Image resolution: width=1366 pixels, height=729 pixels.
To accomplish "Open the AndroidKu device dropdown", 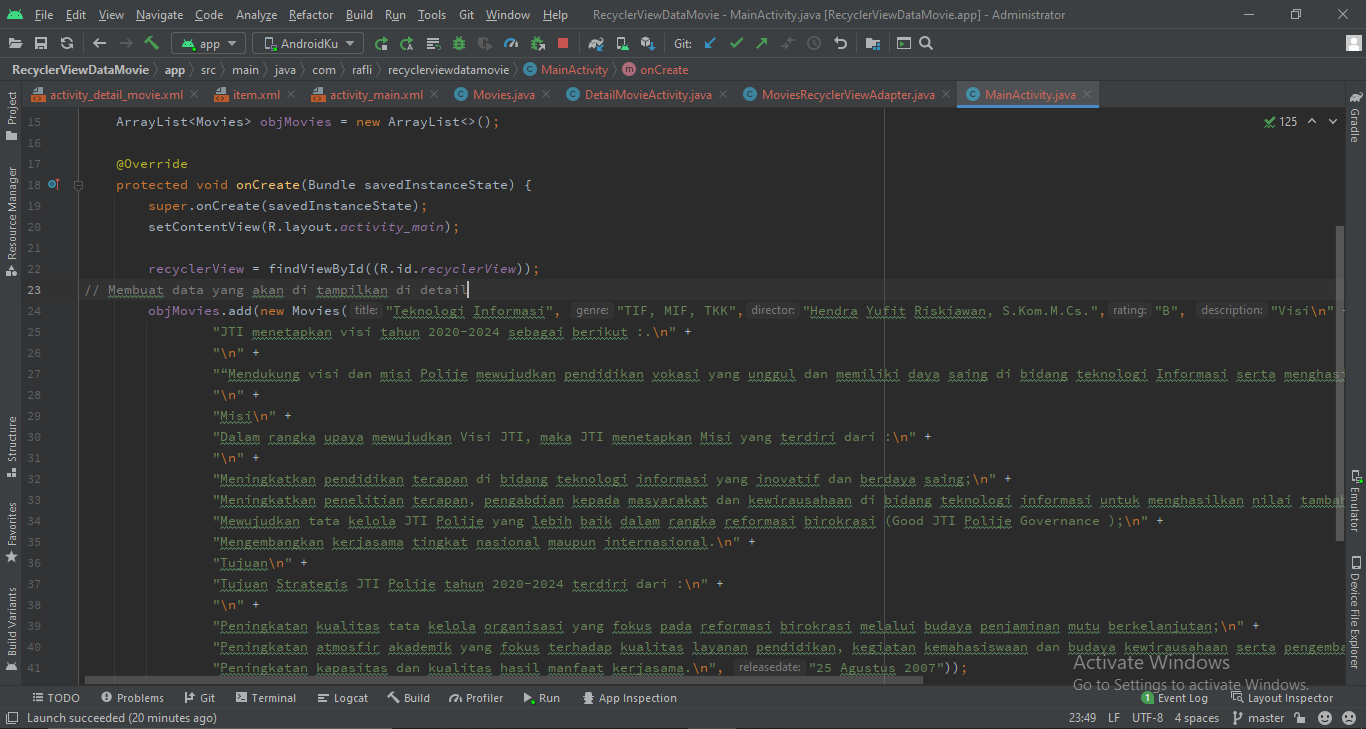I will point(308,43).
